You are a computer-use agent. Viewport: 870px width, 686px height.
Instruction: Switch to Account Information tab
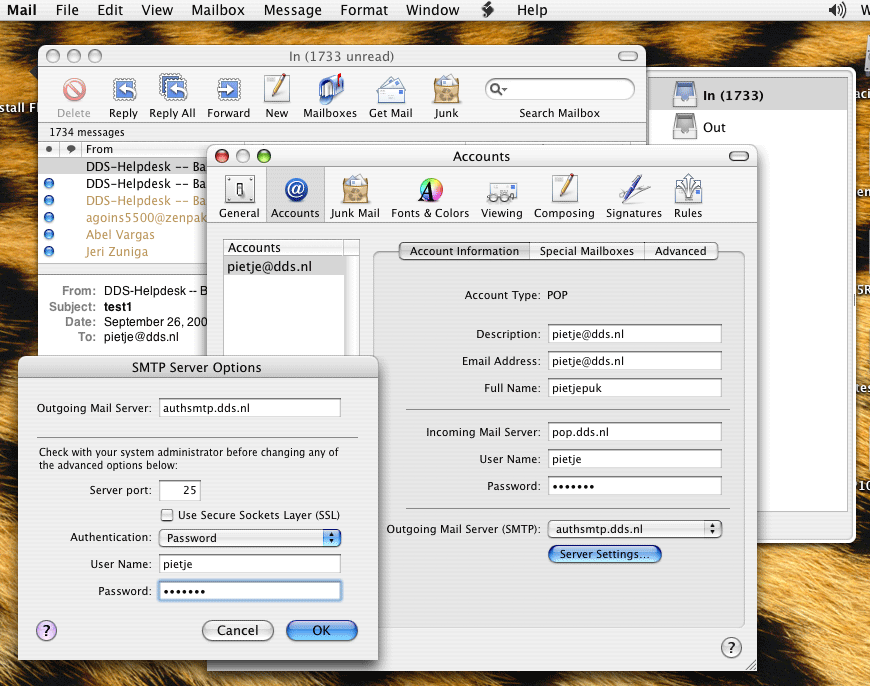(x=464, y=251)
